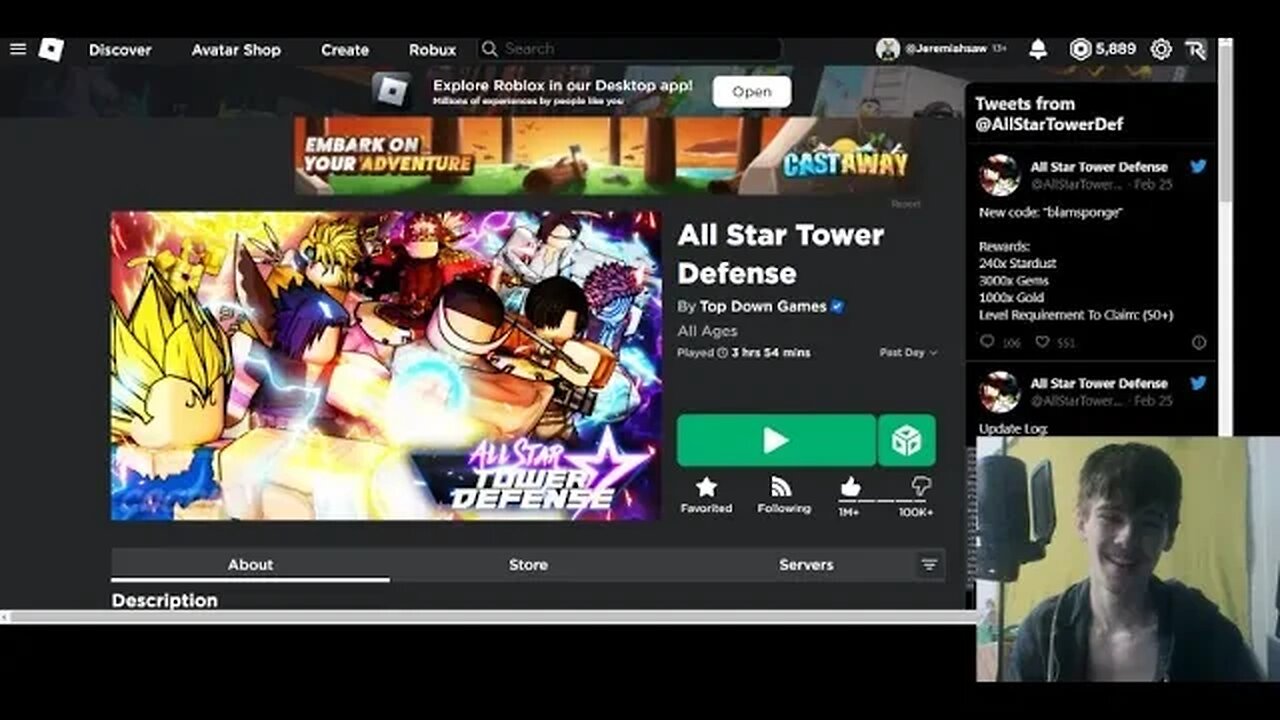Click the 'Description' heading
The width and height of the screenshot is (1280, 720).
pyautogui.click(x=164, y=600)
